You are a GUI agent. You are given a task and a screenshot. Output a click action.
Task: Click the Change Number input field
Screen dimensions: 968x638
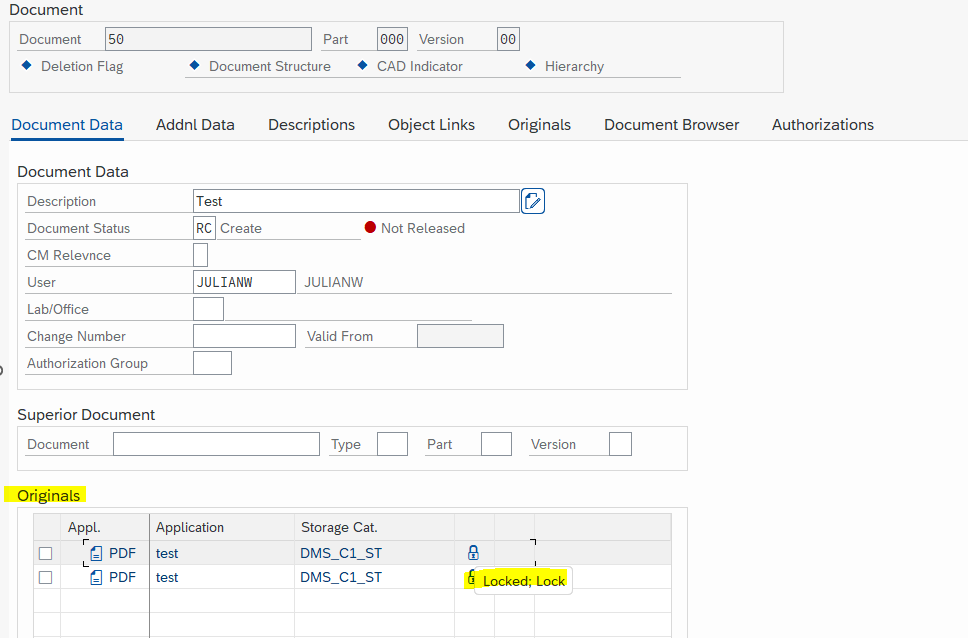coord(243,335)
